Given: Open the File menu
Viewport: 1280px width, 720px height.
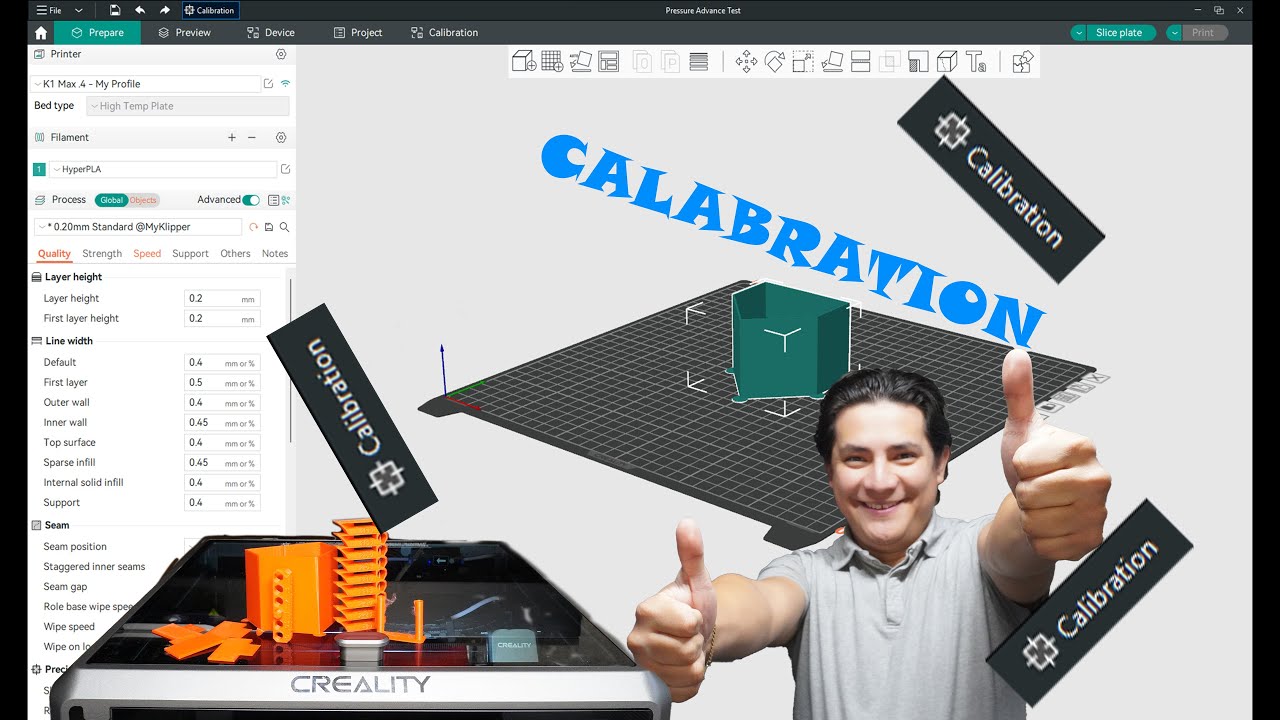Looking at the screenshot, I should click(x=49, y=10).
